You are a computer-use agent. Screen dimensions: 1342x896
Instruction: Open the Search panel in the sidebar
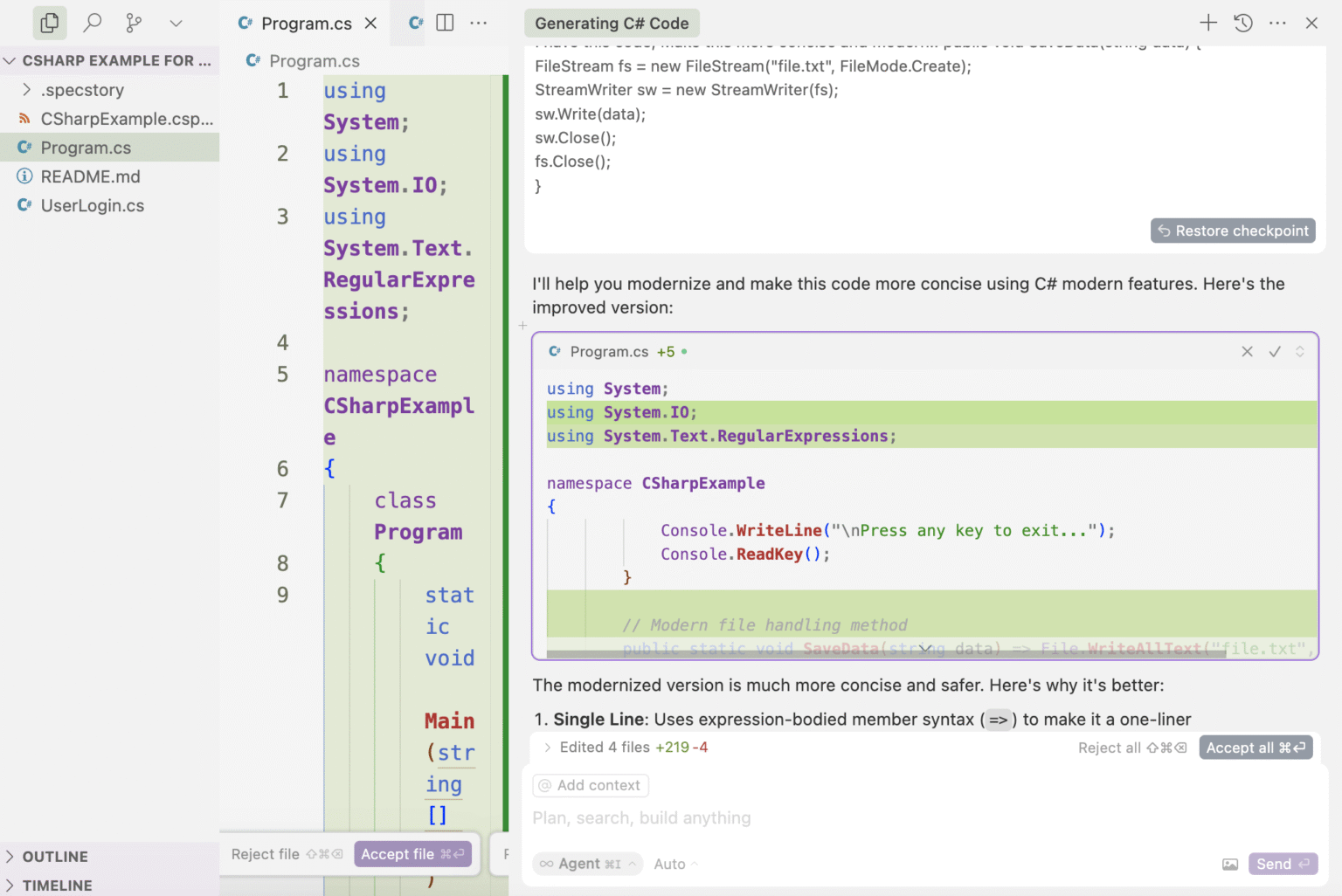(92, 23)
